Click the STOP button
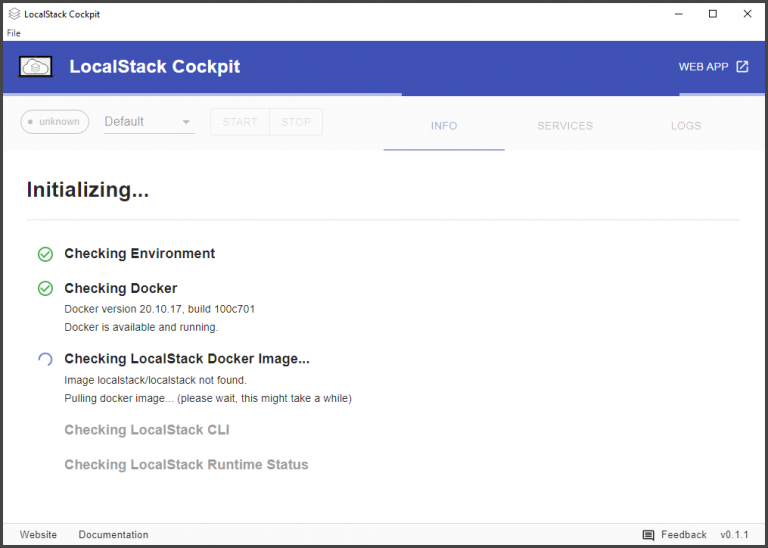Screen dimensions: 768x548 click(x=296, y=122)
